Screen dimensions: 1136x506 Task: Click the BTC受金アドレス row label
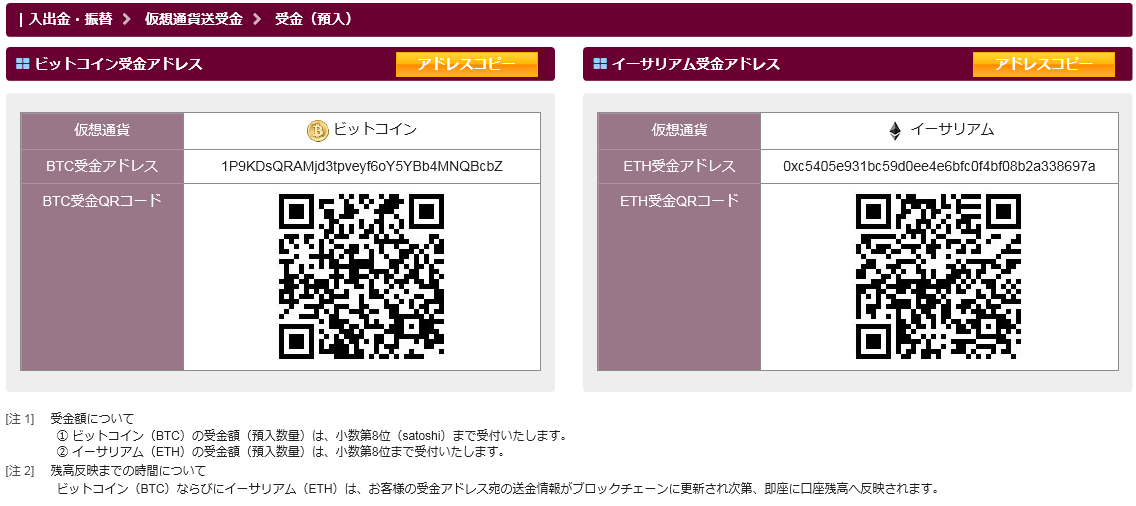pos(102,166)
